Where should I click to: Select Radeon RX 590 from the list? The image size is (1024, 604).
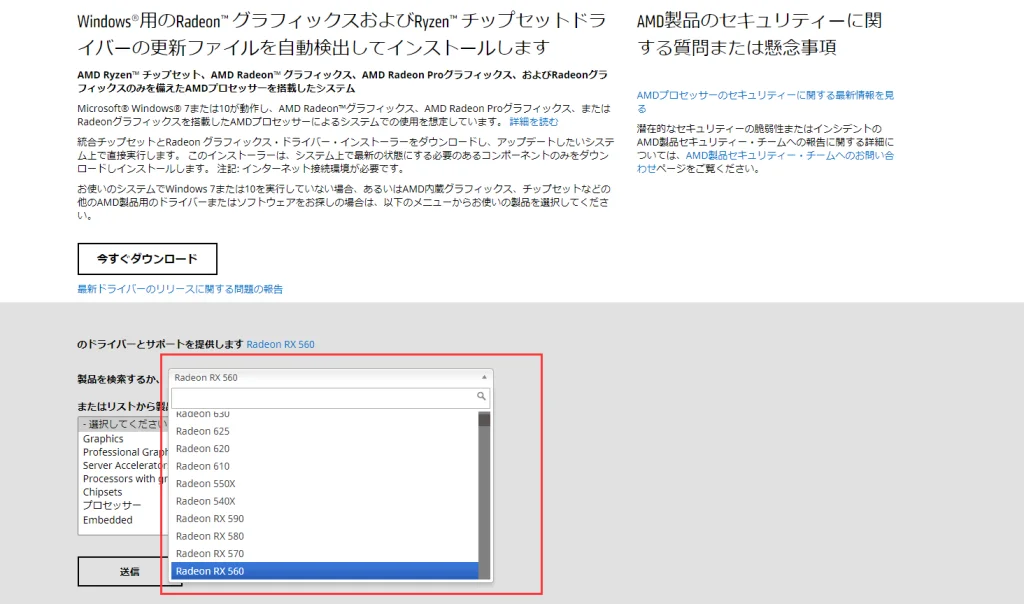coord(325,518)
